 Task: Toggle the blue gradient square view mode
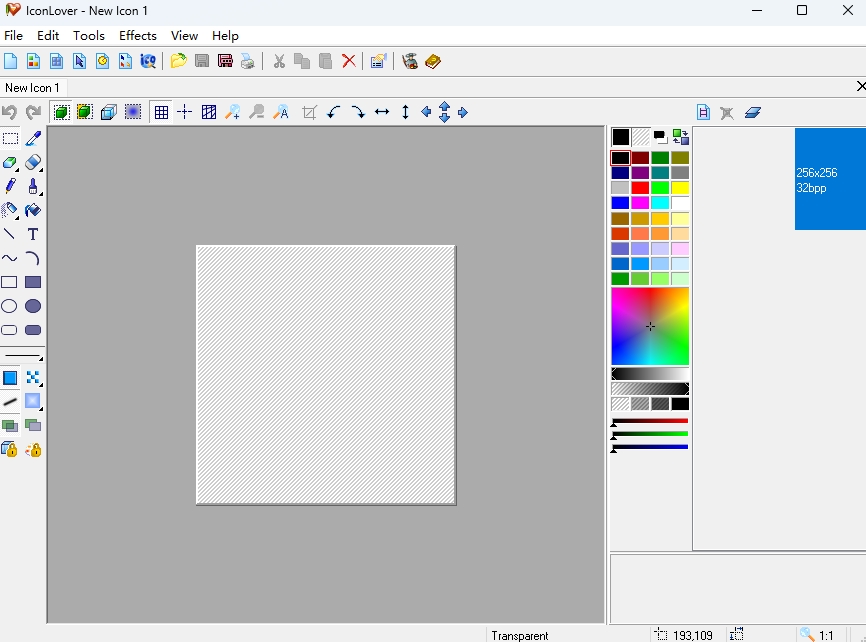[x=133, y=112]
